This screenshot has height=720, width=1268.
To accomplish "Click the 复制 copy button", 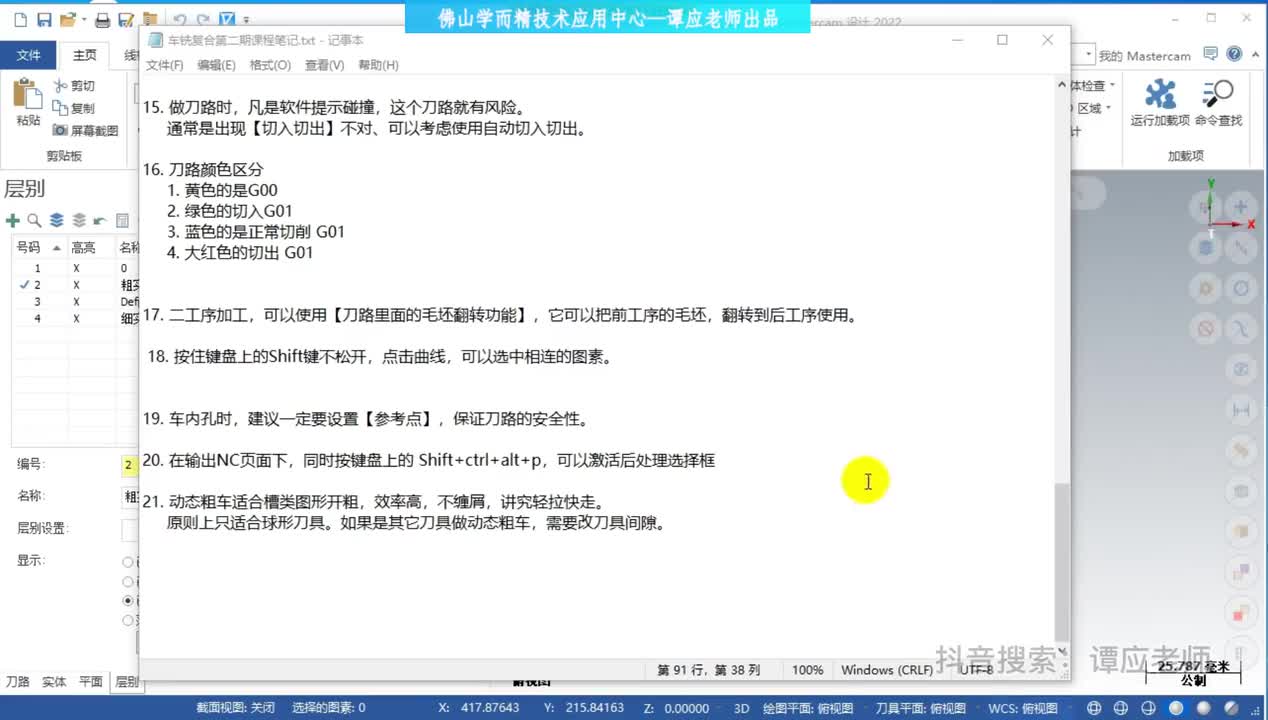I will pos(75,108).
